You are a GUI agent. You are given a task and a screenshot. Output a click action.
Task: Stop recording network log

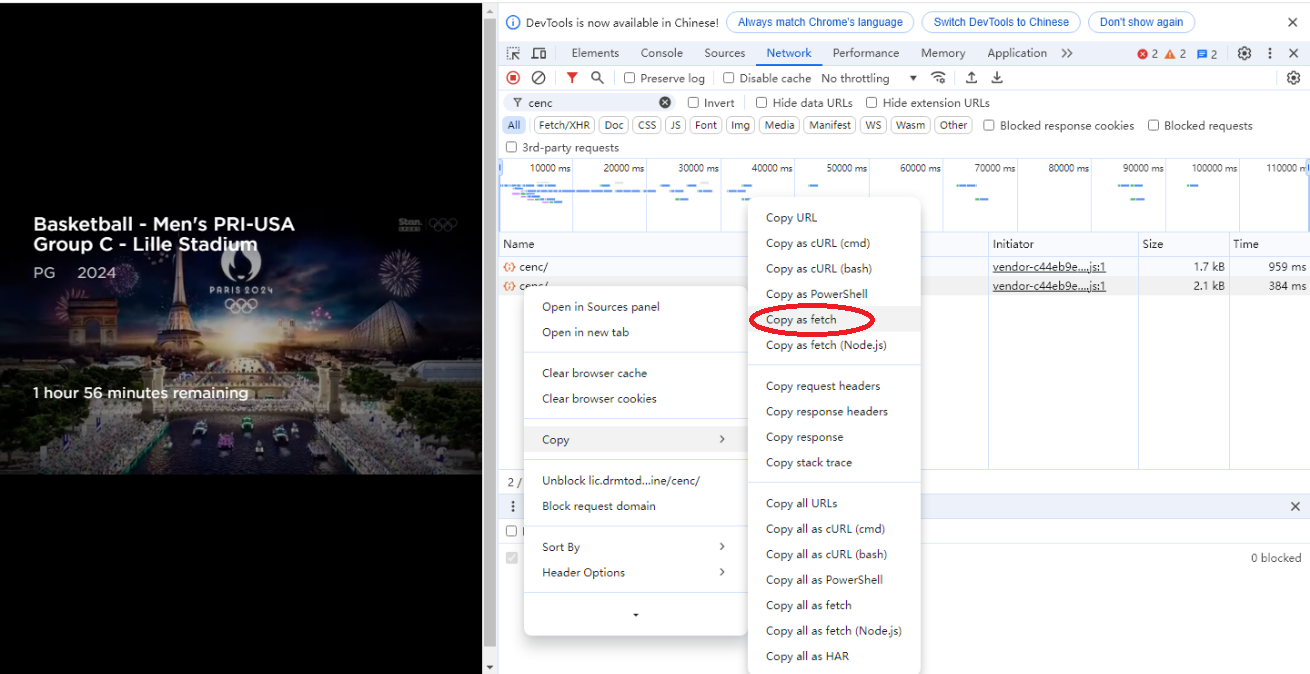pos(513,78)
